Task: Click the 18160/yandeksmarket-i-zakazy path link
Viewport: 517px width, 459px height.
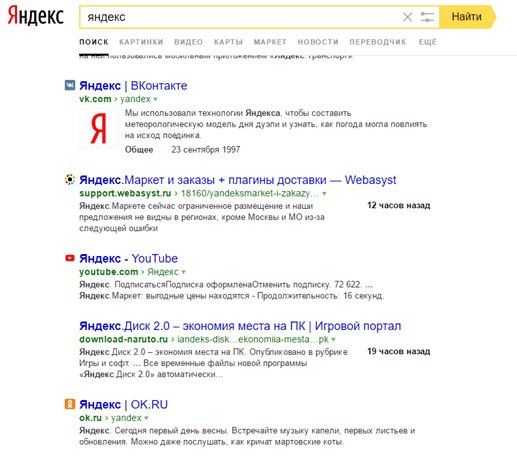Action: (x=250, y=193)
